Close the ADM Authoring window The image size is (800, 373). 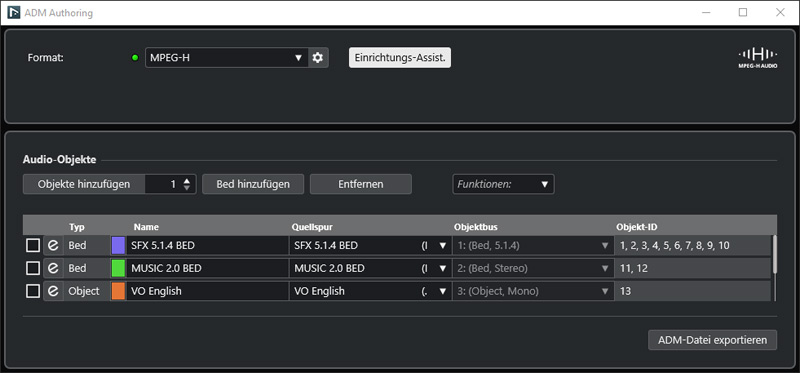[780, 12]
